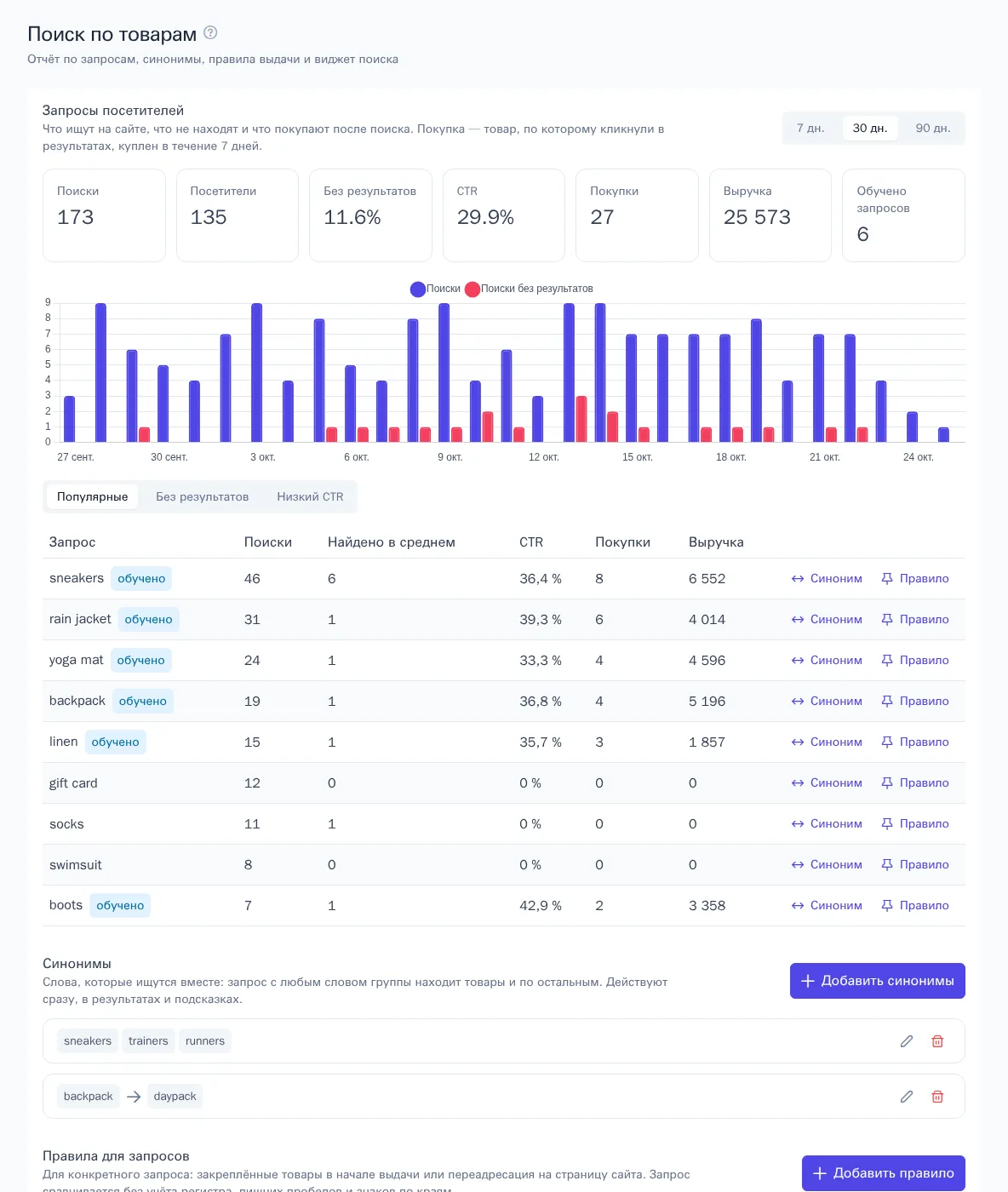Image resolution: width=1008 pixels, height=1192 pixels.
Task: Switch to the Без результатов tab
Action: click(203, 497)
